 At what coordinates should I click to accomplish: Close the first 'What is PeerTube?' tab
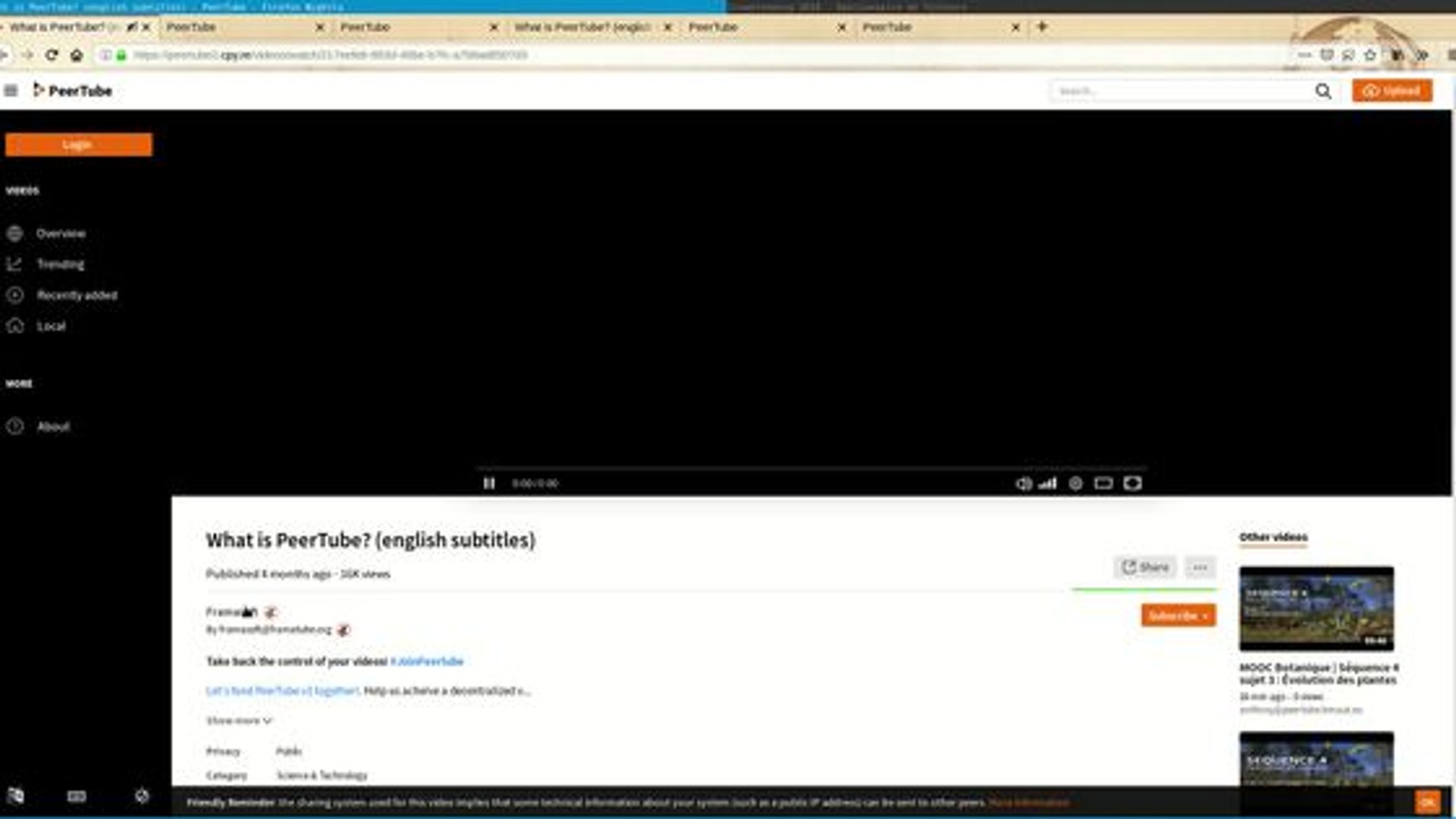(x=146, y=27)
